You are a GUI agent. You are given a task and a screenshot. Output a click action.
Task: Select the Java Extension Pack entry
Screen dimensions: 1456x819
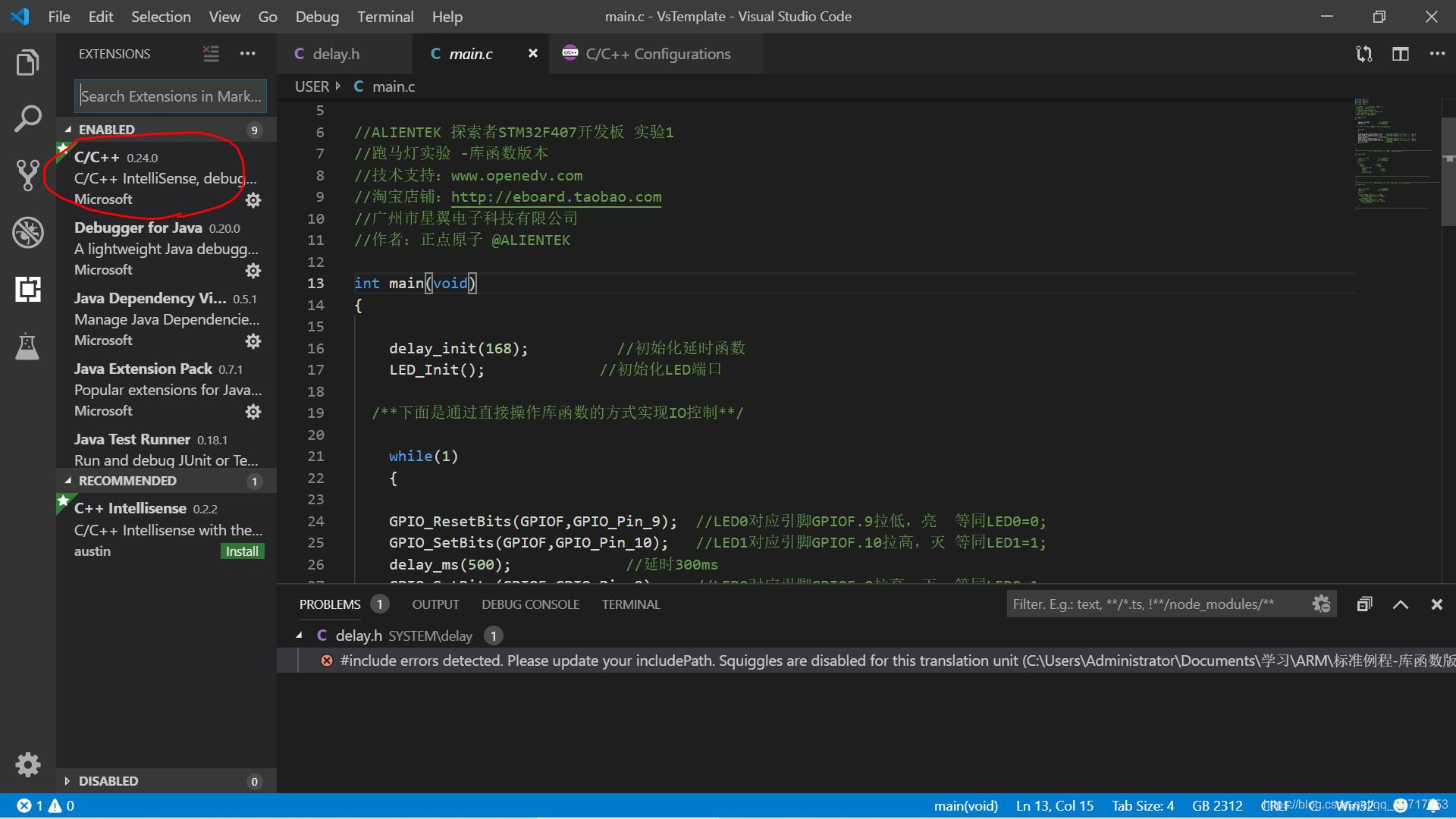click(166, 390)
